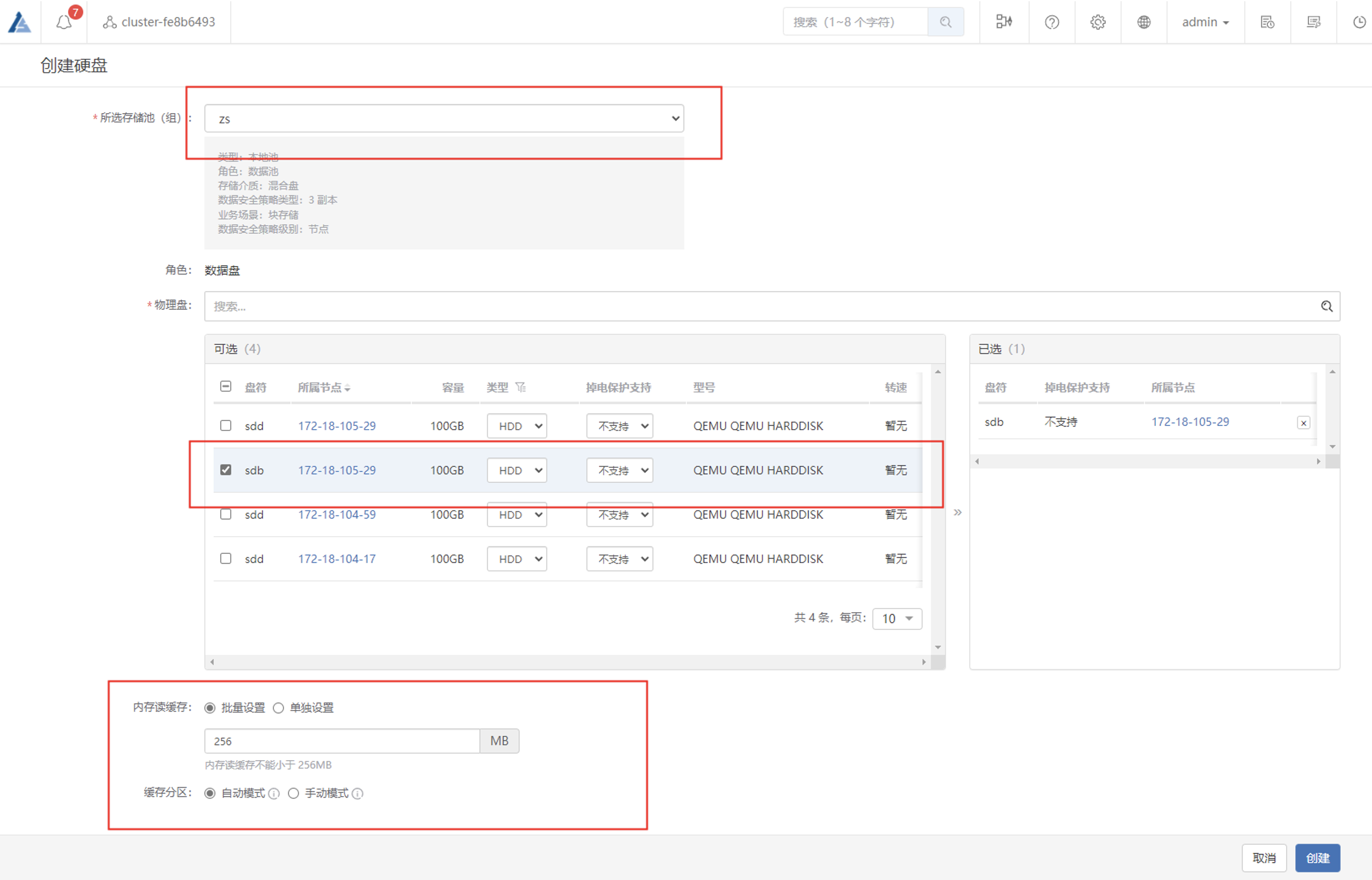
Task: Select the 手动模式 cache partition radio
Action: tap(293, 793)
